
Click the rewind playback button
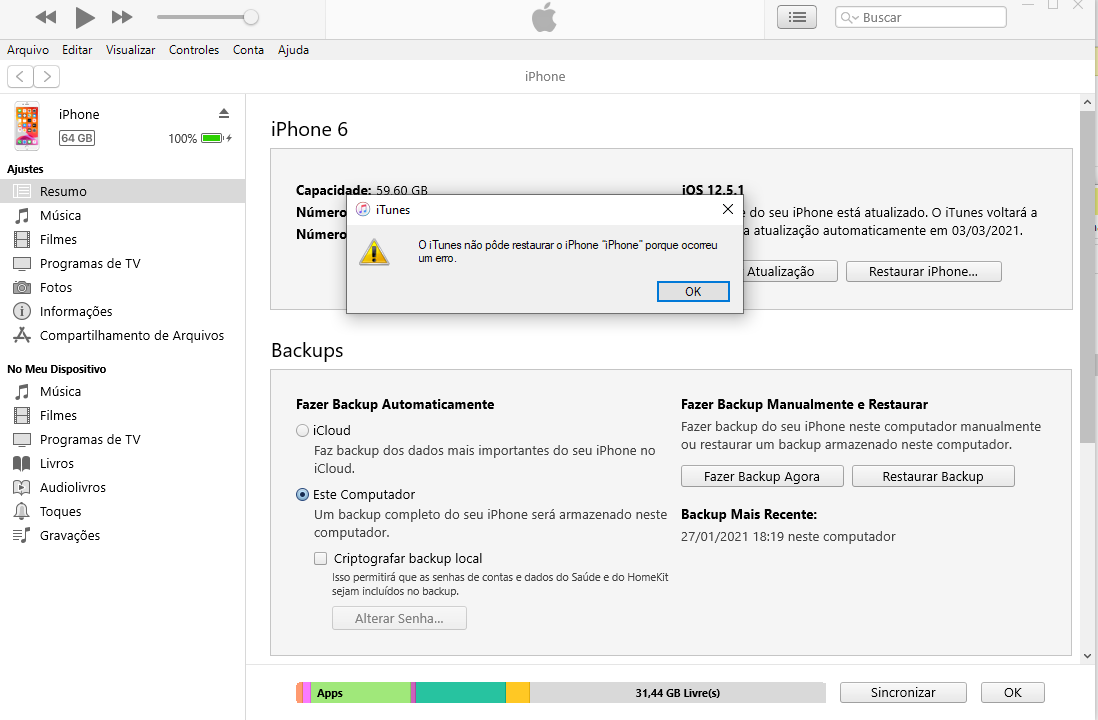pos(46,17)
